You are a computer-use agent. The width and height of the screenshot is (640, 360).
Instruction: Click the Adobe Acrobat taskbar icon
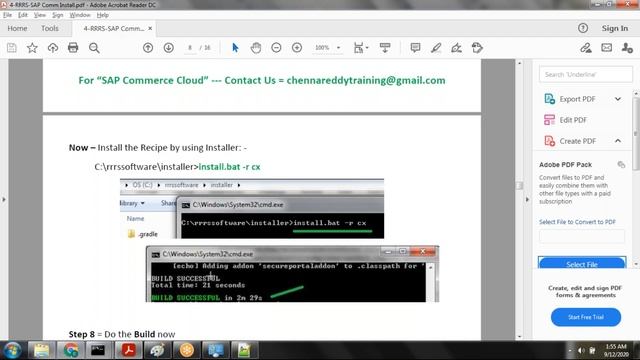[x=128, y=350]
